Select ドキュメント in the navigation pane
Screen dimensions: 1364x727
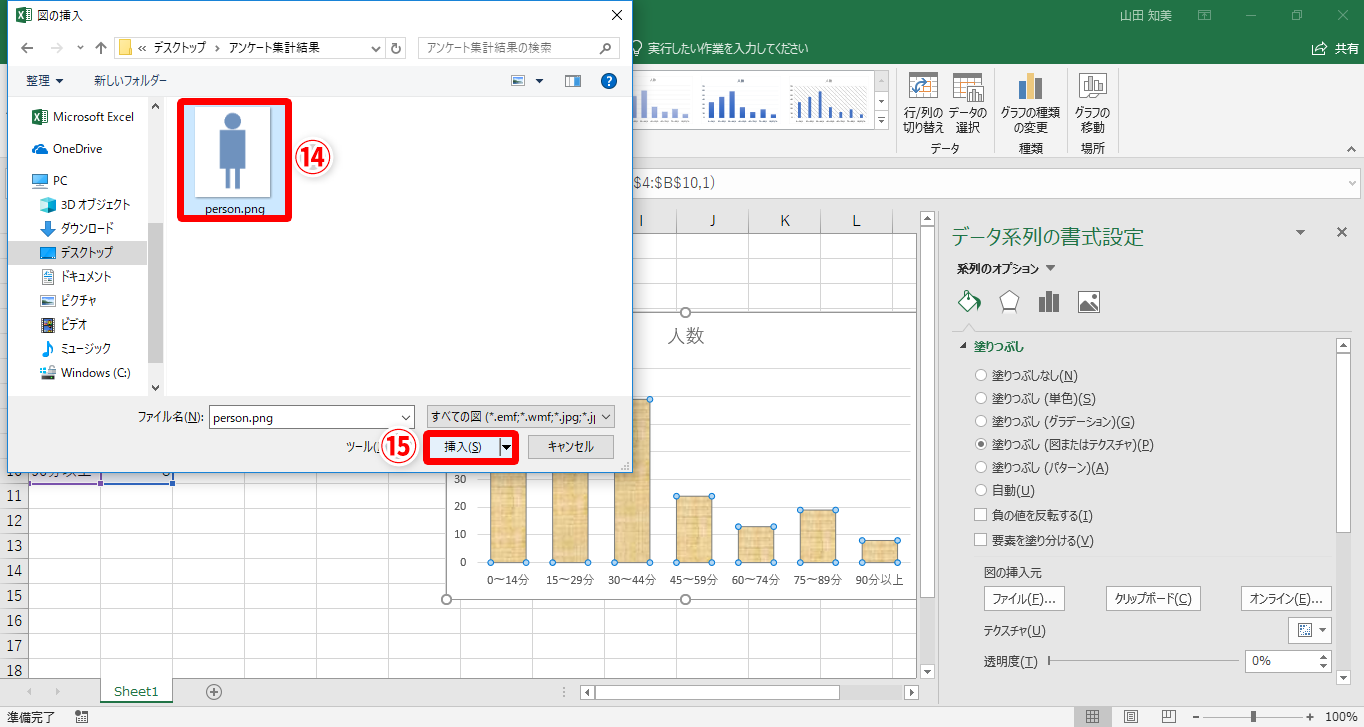pyautogui.click(x=76, y=276)
